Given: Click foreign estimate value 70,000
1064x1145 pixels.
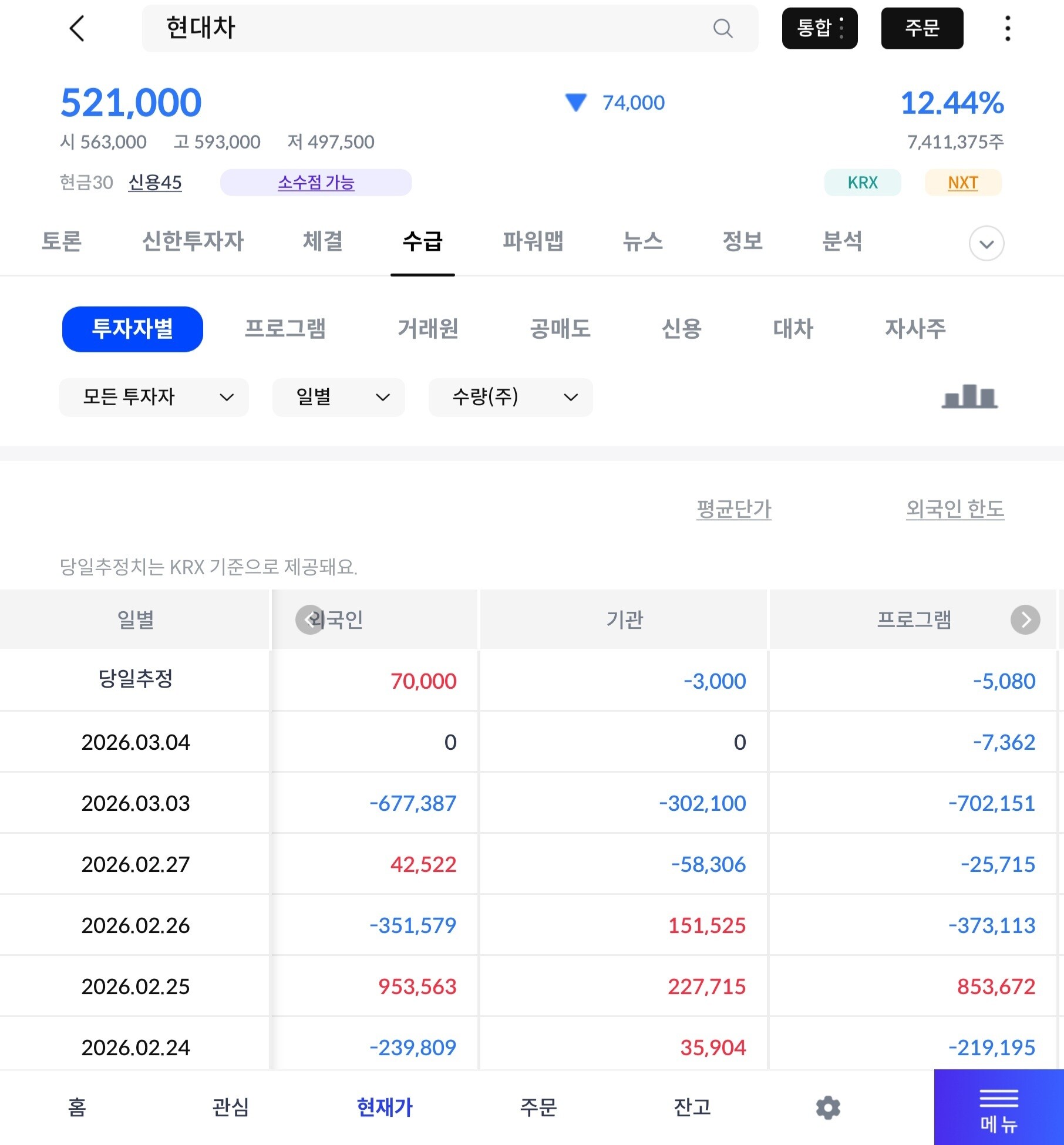Looking at the screenshot, I should coord(423,681).
